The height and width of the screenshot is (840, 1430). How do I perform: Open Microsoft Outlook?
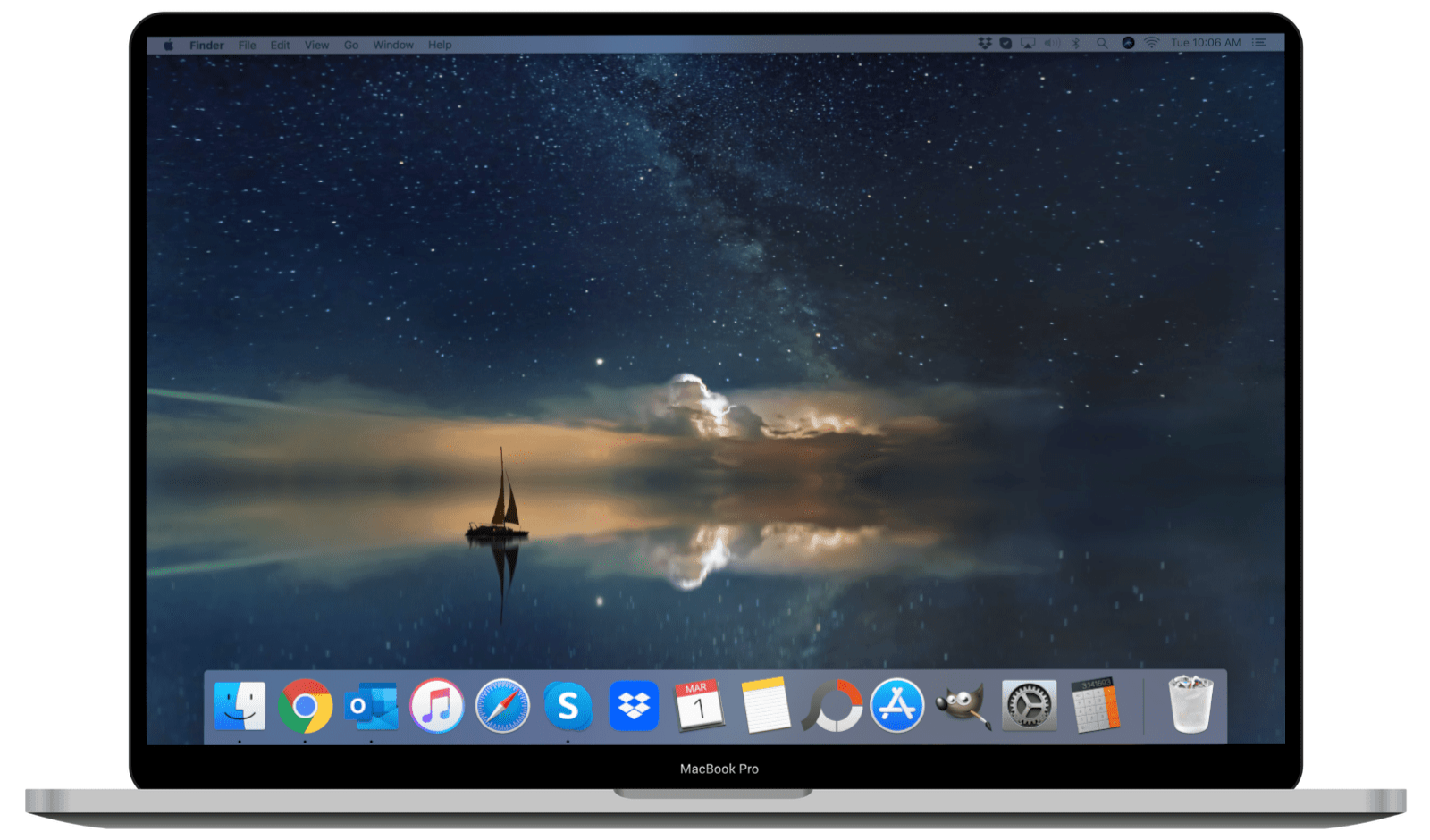[x=372, y=706]
